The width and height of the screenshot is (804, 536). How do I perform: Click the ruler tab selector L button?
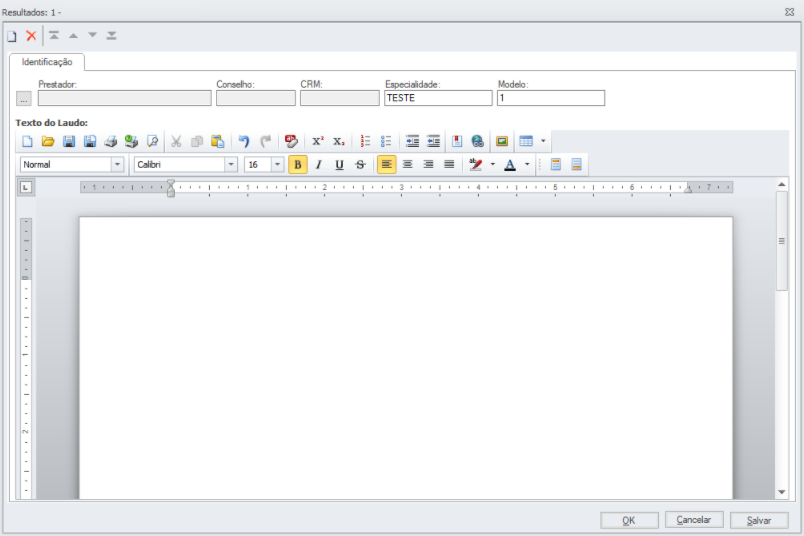click(x=26, y=188)
